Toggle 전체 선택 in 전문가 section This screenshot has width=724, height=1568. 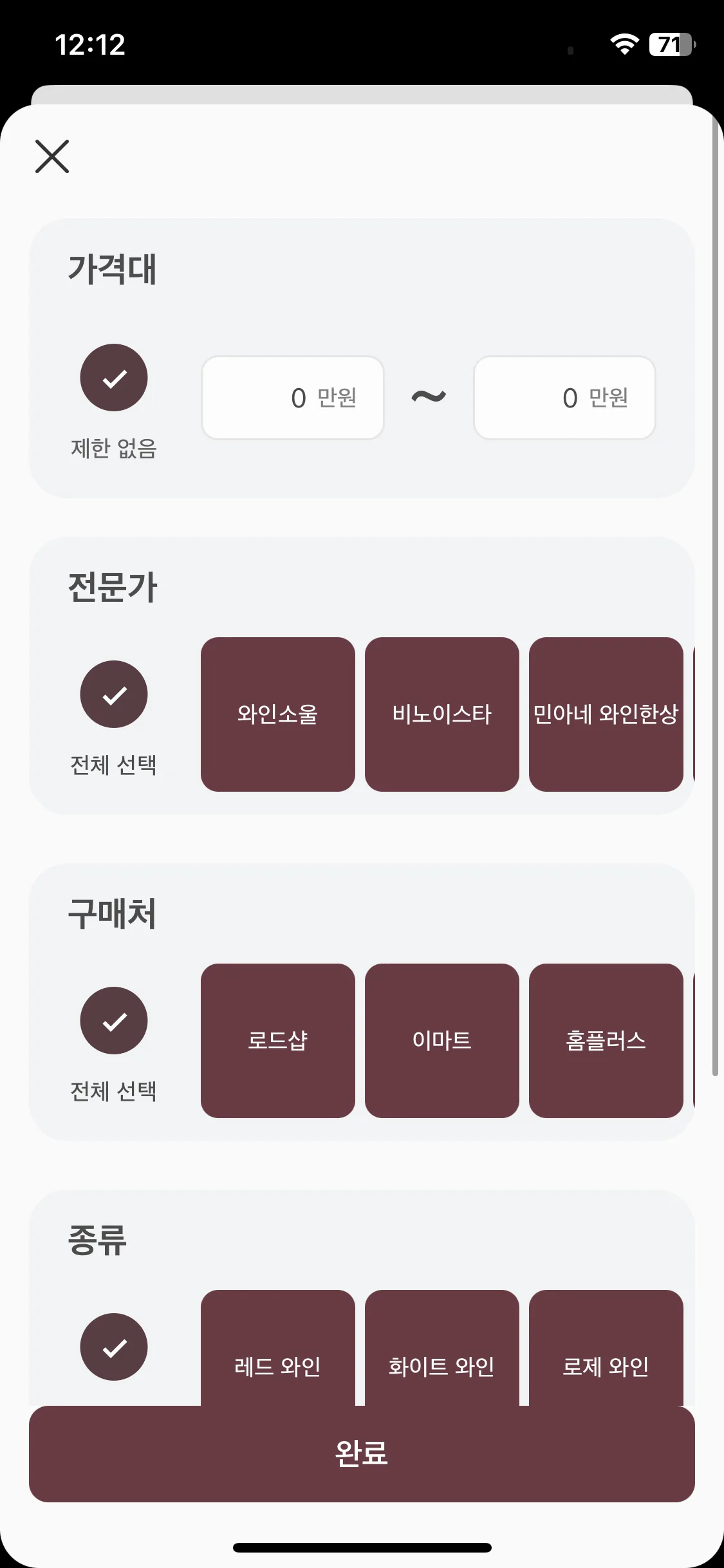pos(114,695)
